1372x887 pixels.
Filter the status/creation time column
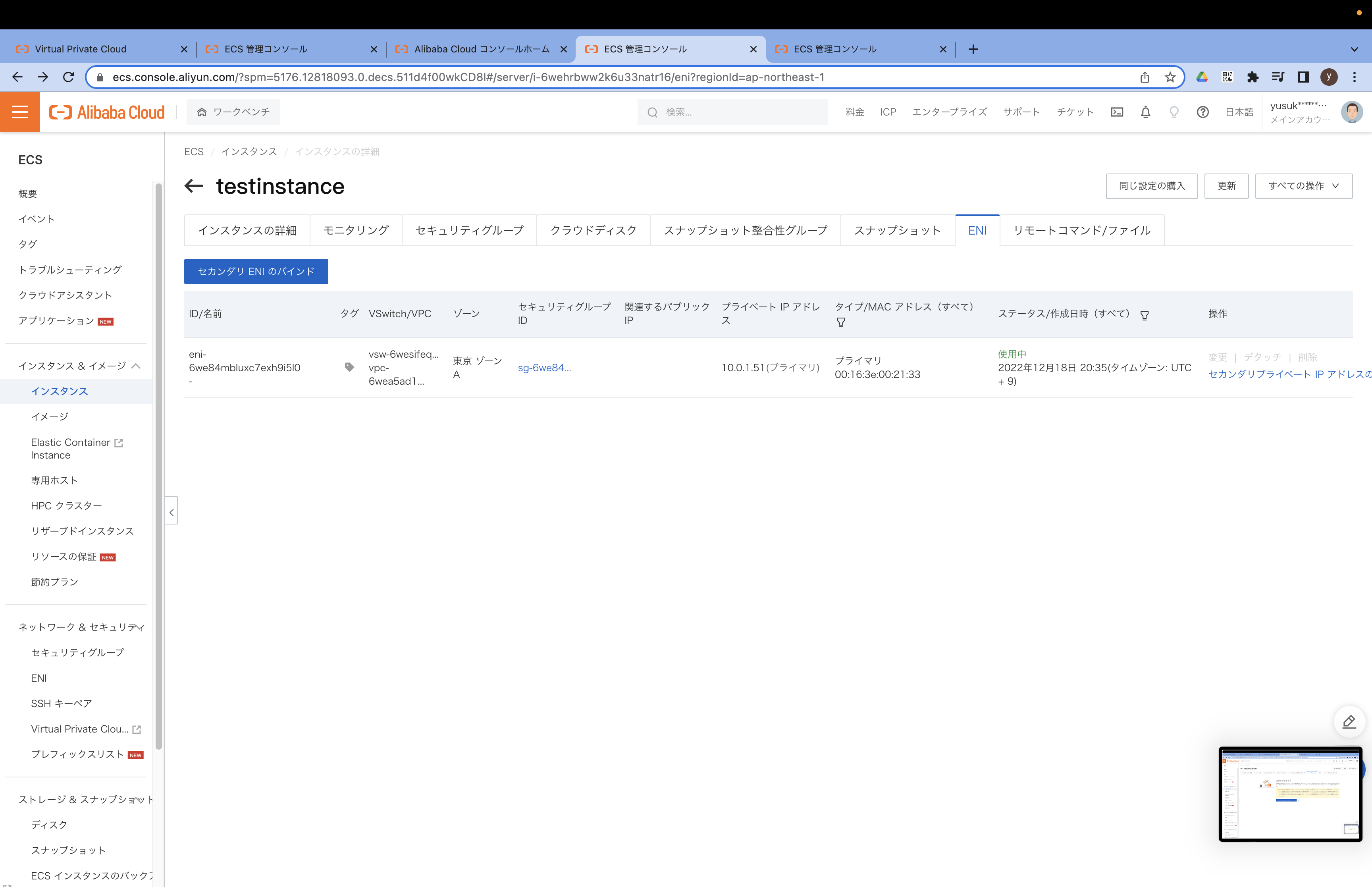(1144, 315)
